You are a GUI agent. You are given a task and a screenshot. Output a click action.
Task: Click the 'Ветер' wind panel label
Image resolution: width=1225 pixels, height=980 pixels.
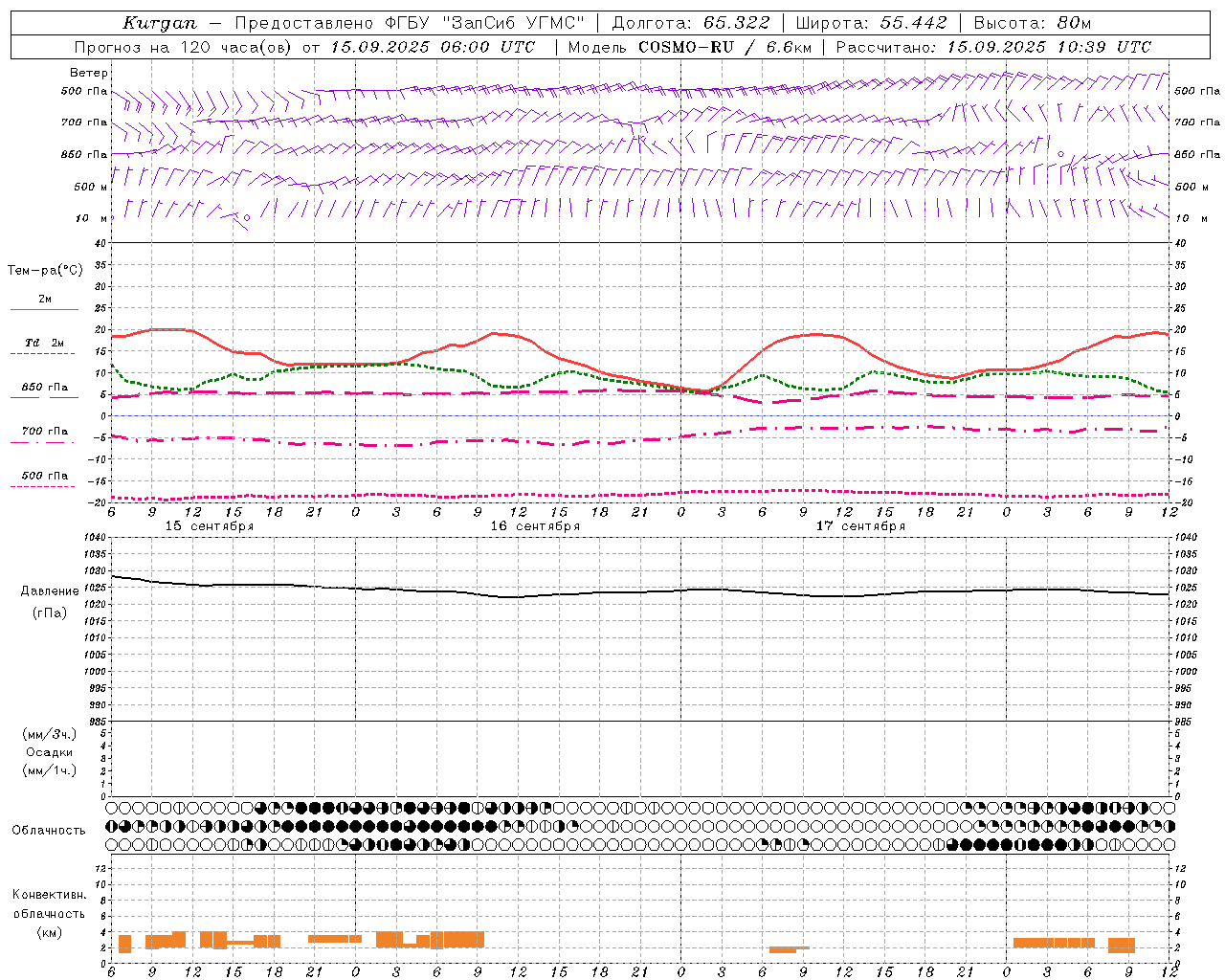(x=89, y=73)
